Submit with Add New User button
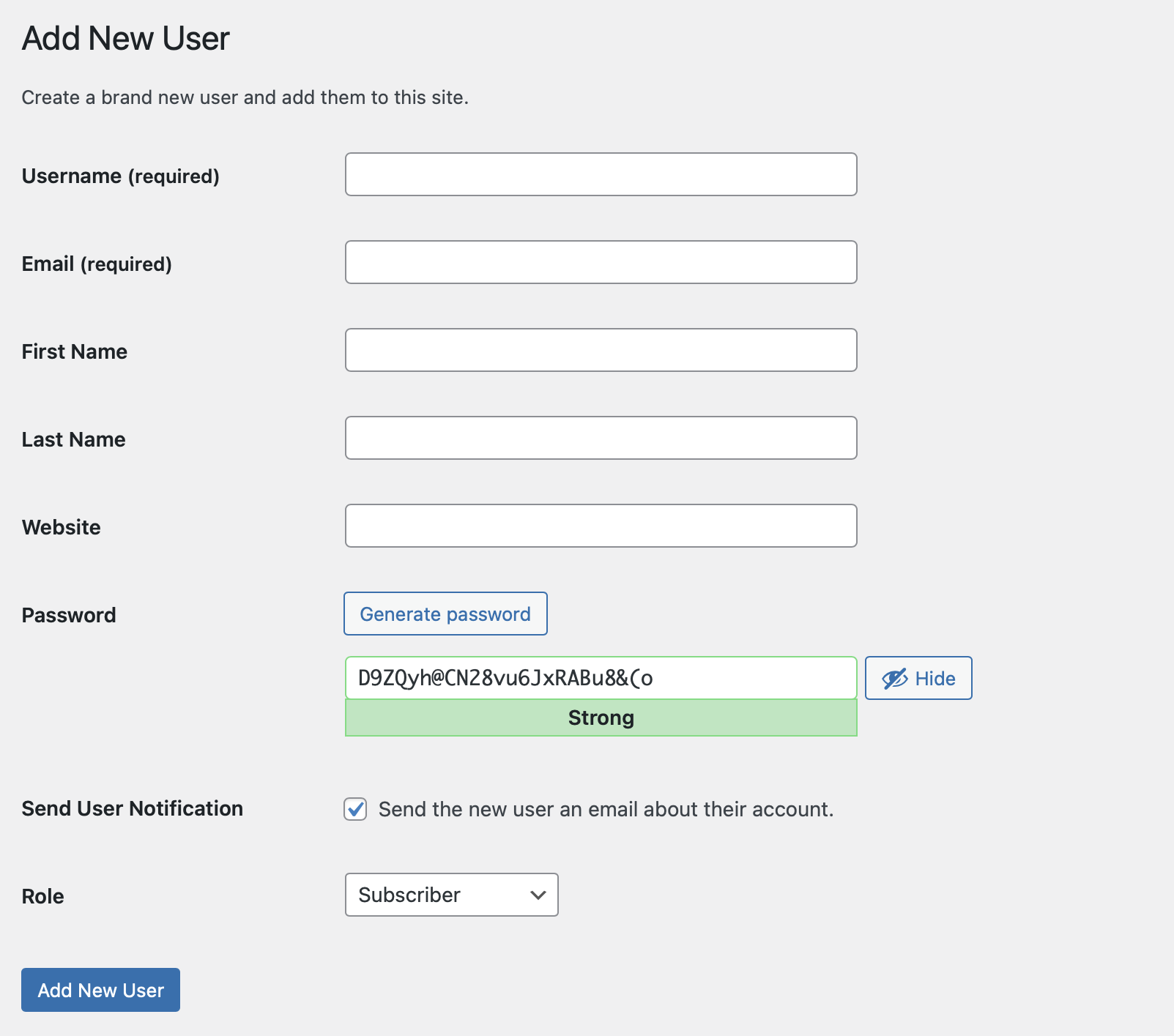This screenshot has height=1036, width=1174. click(100, 990)
